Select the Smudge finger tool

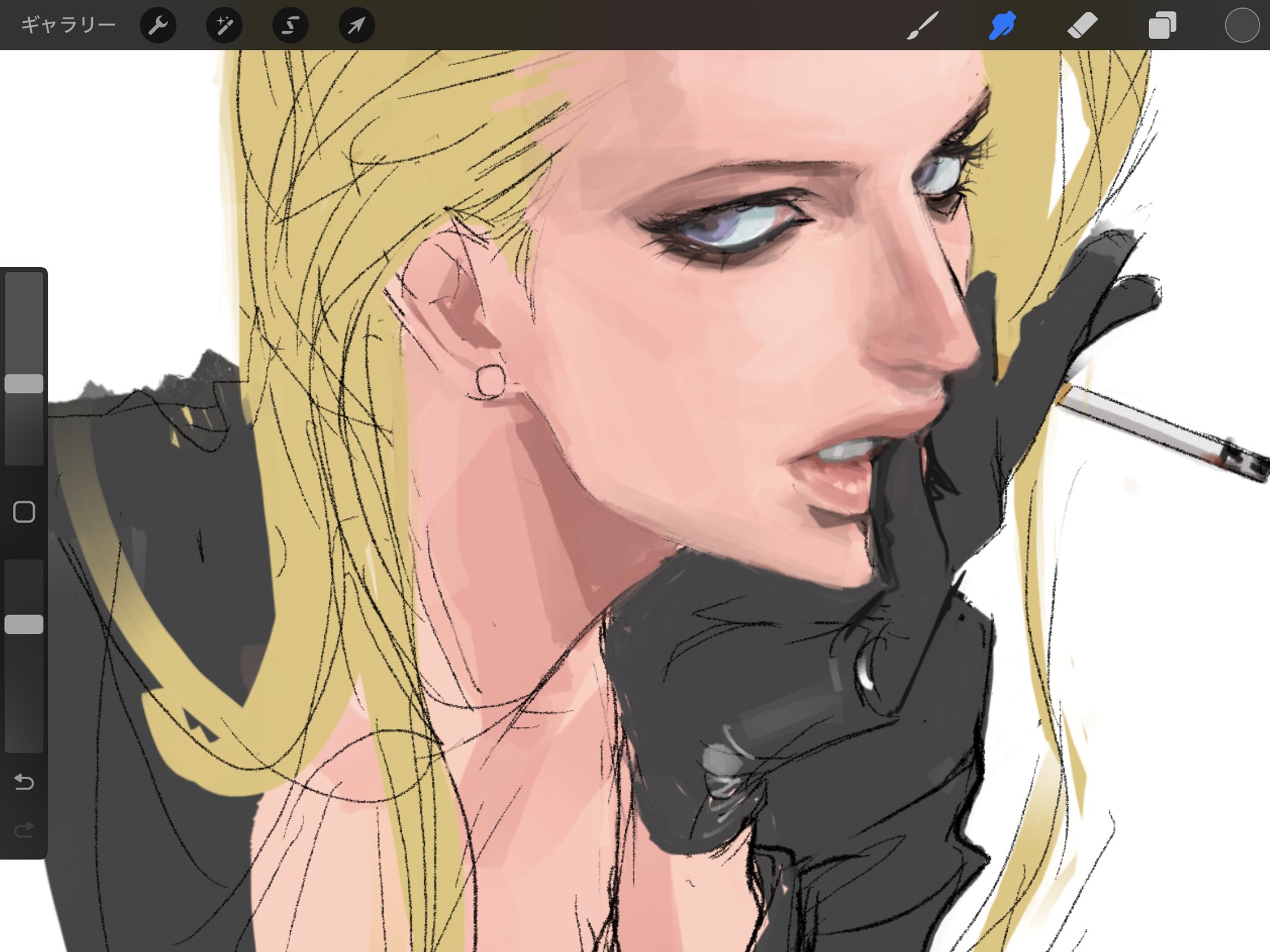point(1002,25)
